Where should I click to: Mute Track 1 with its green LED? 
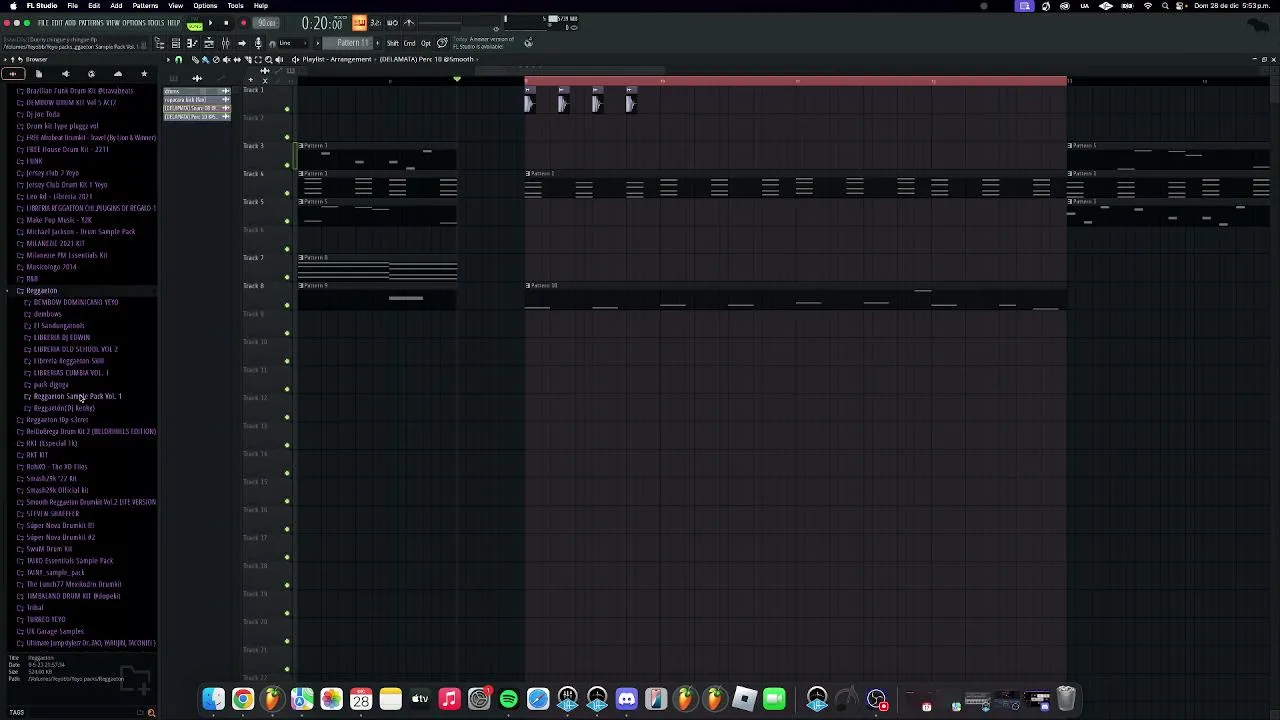point(287,109)
